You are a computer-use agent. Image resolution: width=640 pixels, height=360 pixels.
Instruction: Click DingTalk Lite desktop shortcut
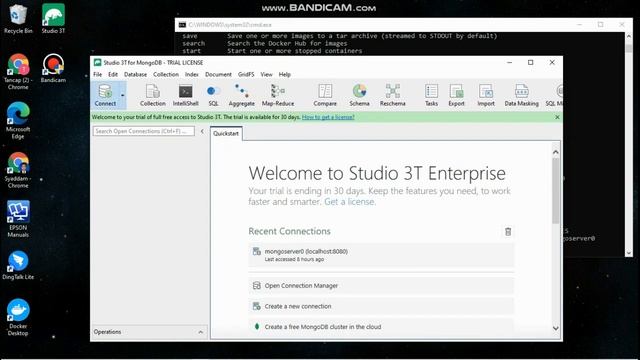[18, 265]
